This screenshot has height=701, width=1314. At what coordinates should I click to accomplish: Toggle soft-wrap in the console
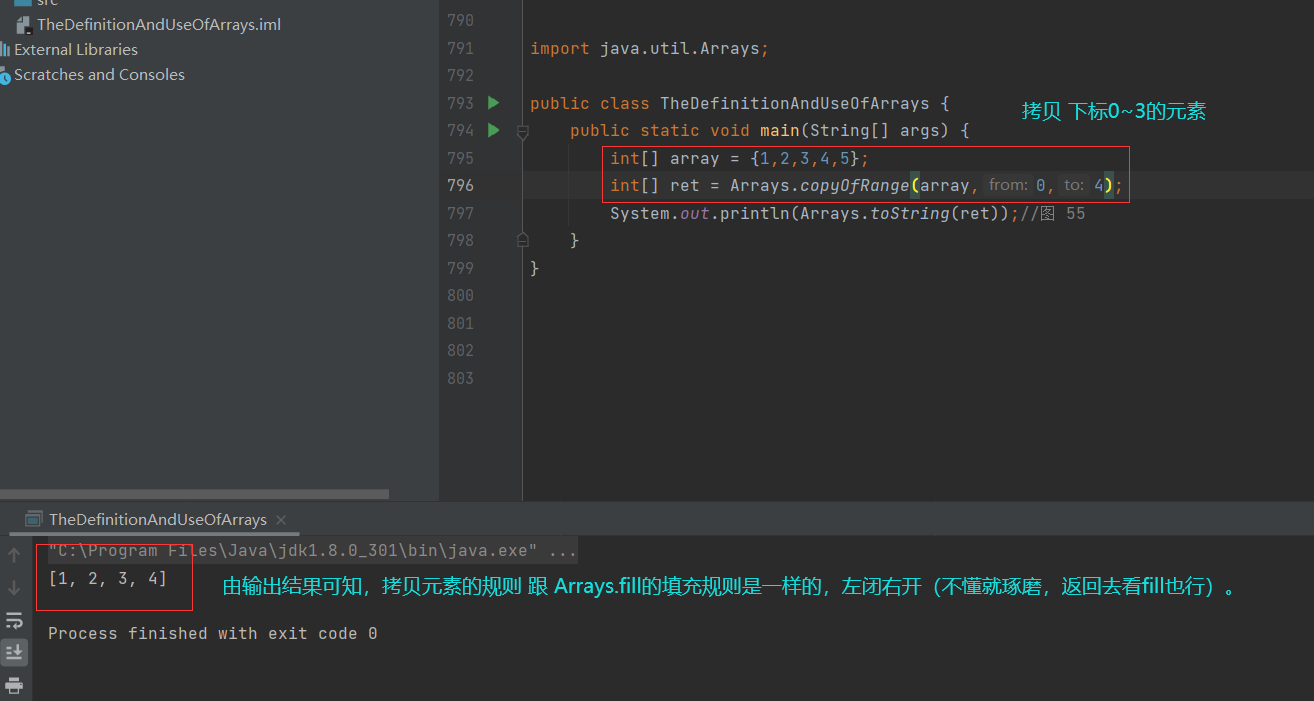[14, 621]
